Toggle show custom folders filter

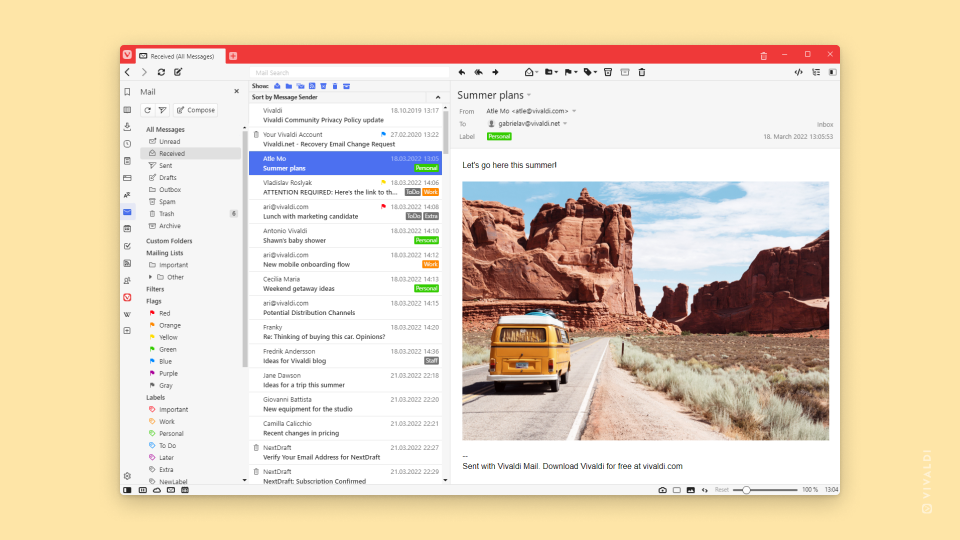(289, 86)
